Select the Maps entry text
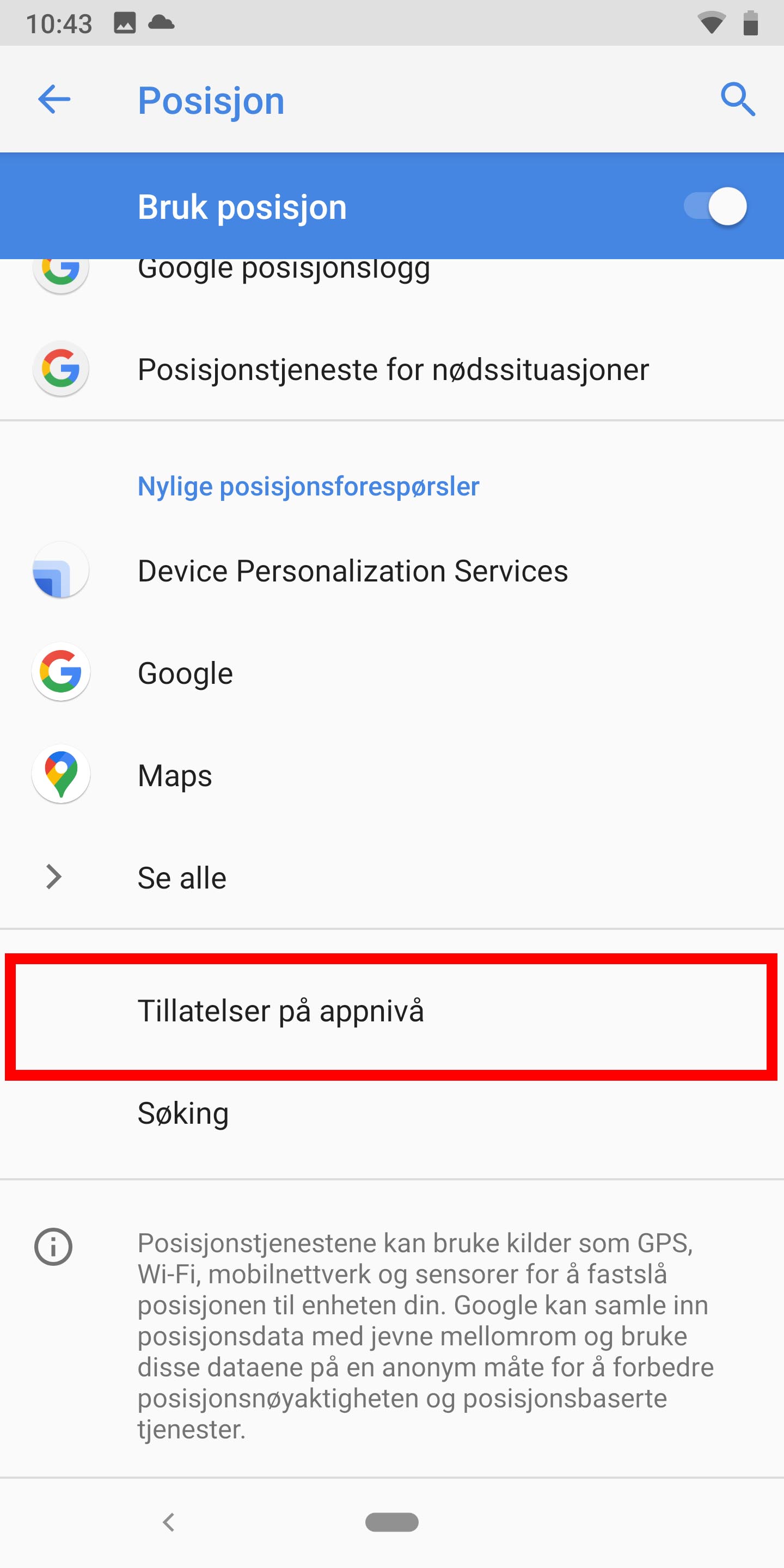The width and height of the screenshot is (784, 1568). coord(175,775)
